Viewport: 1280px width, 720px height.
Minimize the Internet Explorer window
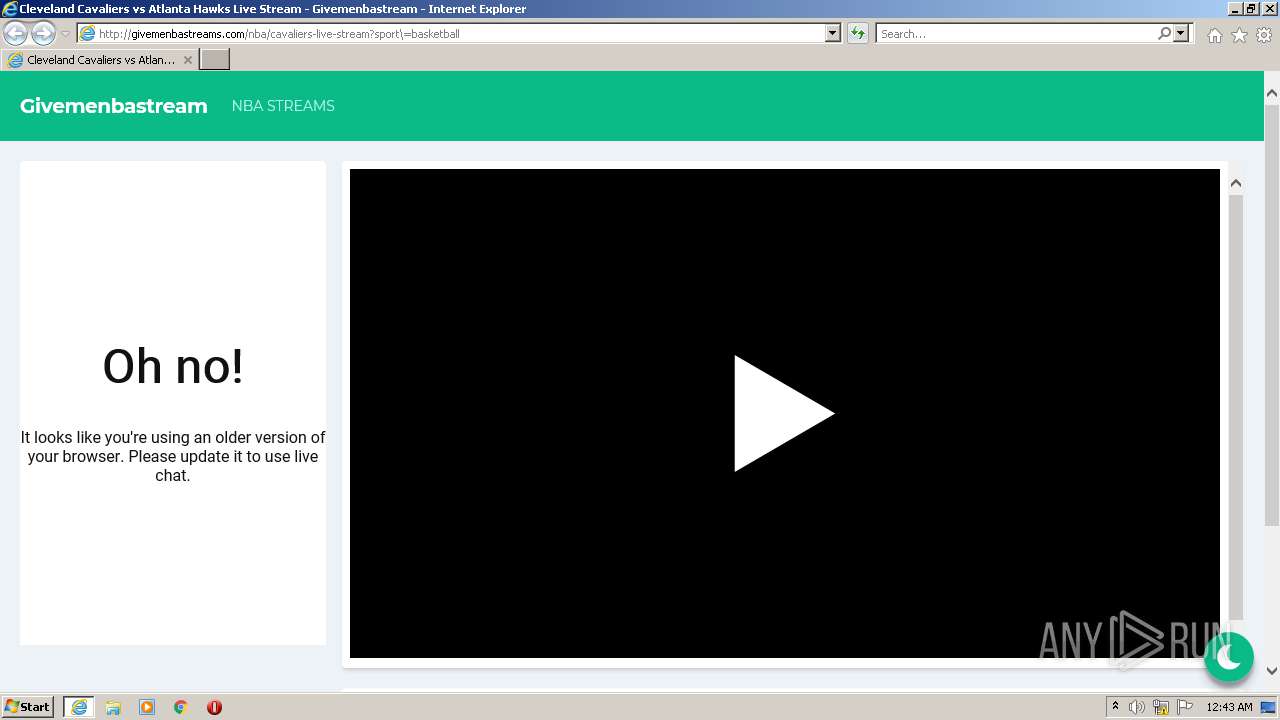1234,8
